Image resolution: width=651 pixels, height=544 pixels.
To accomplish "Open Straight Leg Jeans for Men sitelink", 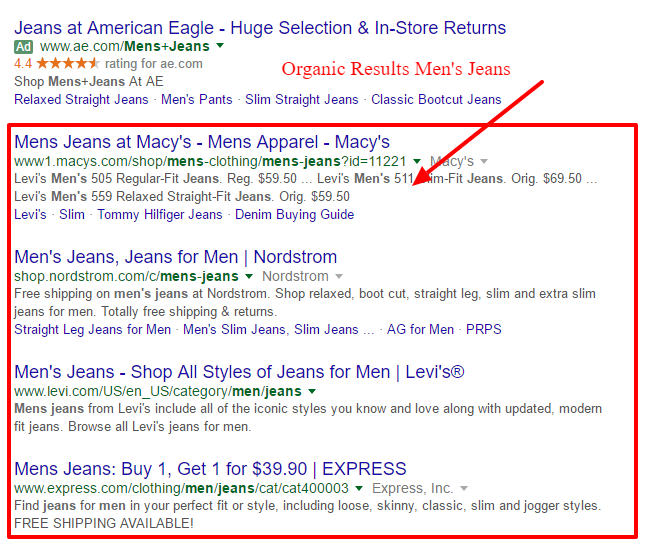I will 93,330.
